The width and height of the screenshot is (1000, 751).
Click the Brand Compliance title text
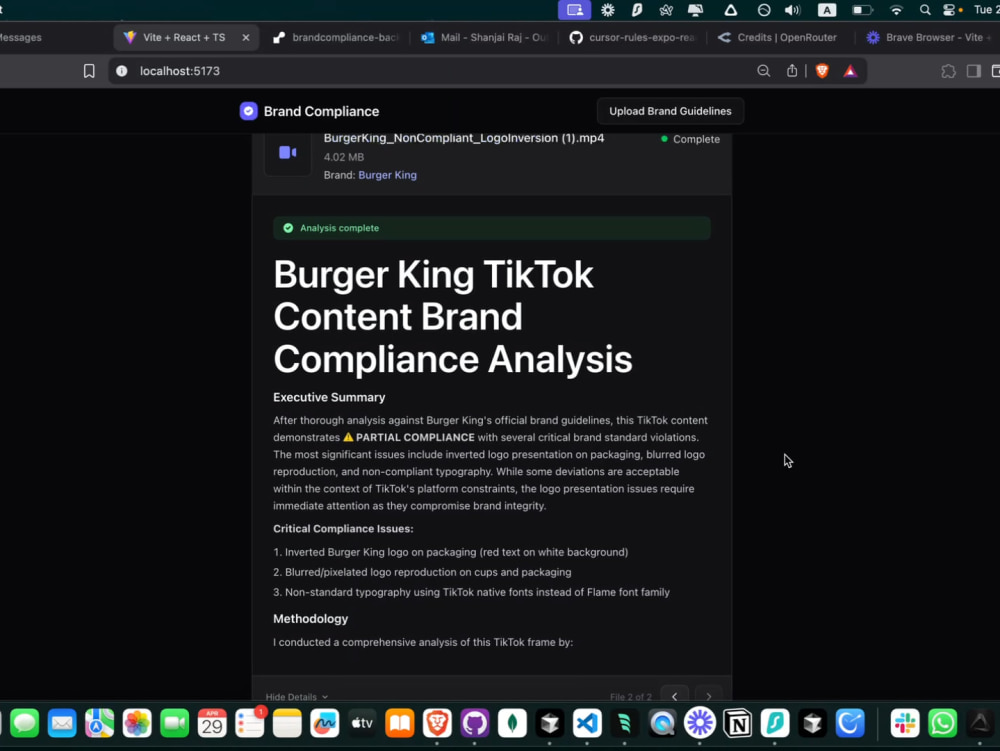(321, 111)
